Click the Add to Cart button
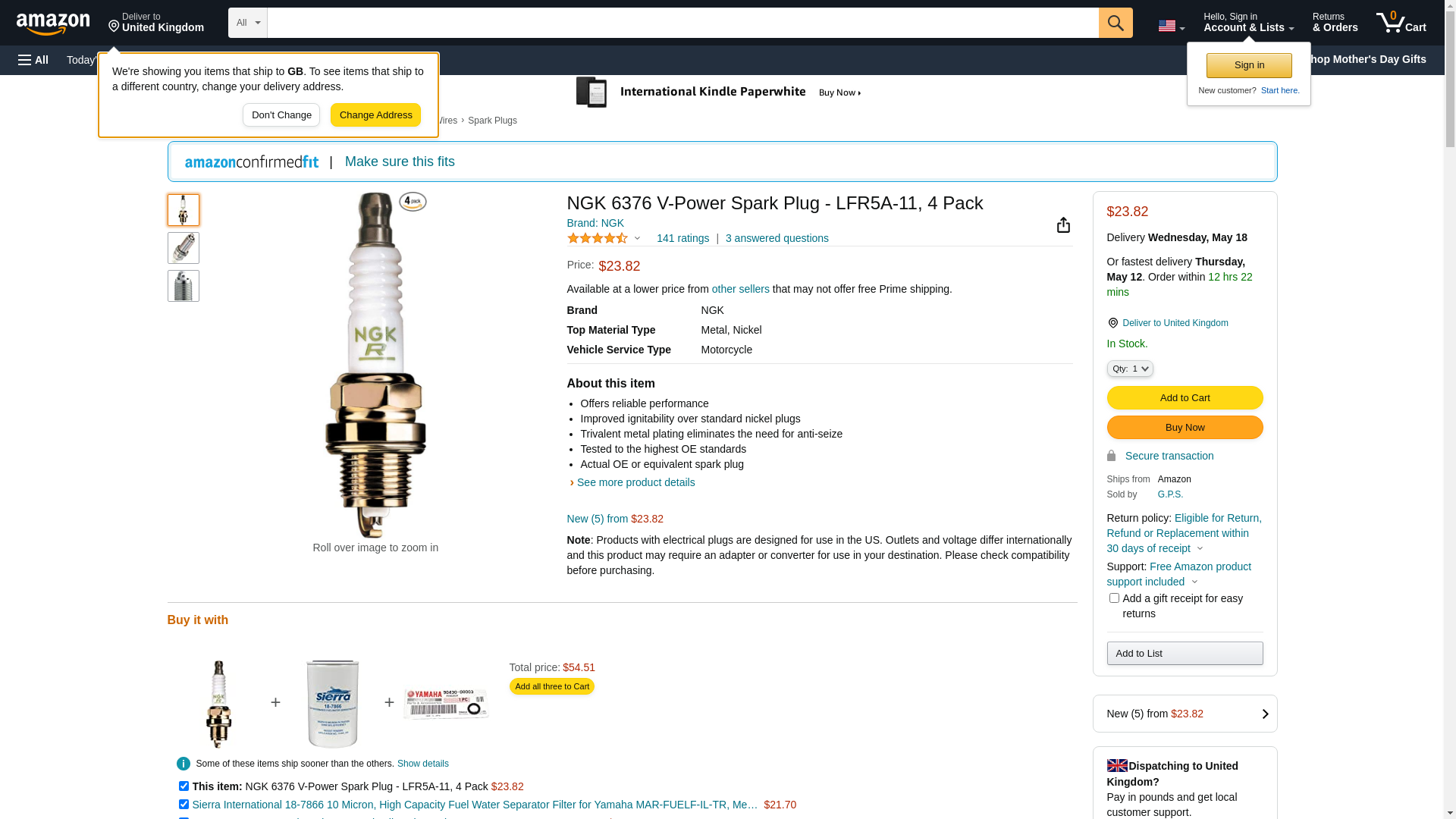The width and height of the screenshot is (1456, 819). tap(1185, 398)
